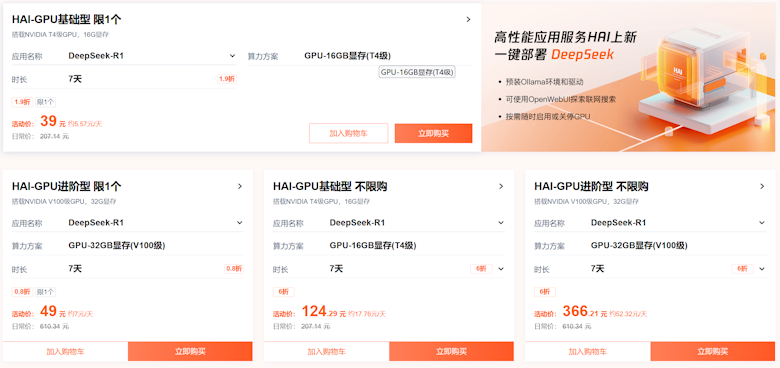
Task: Buy the 124.29元 基础型 offer now
Action: [451, 352]
